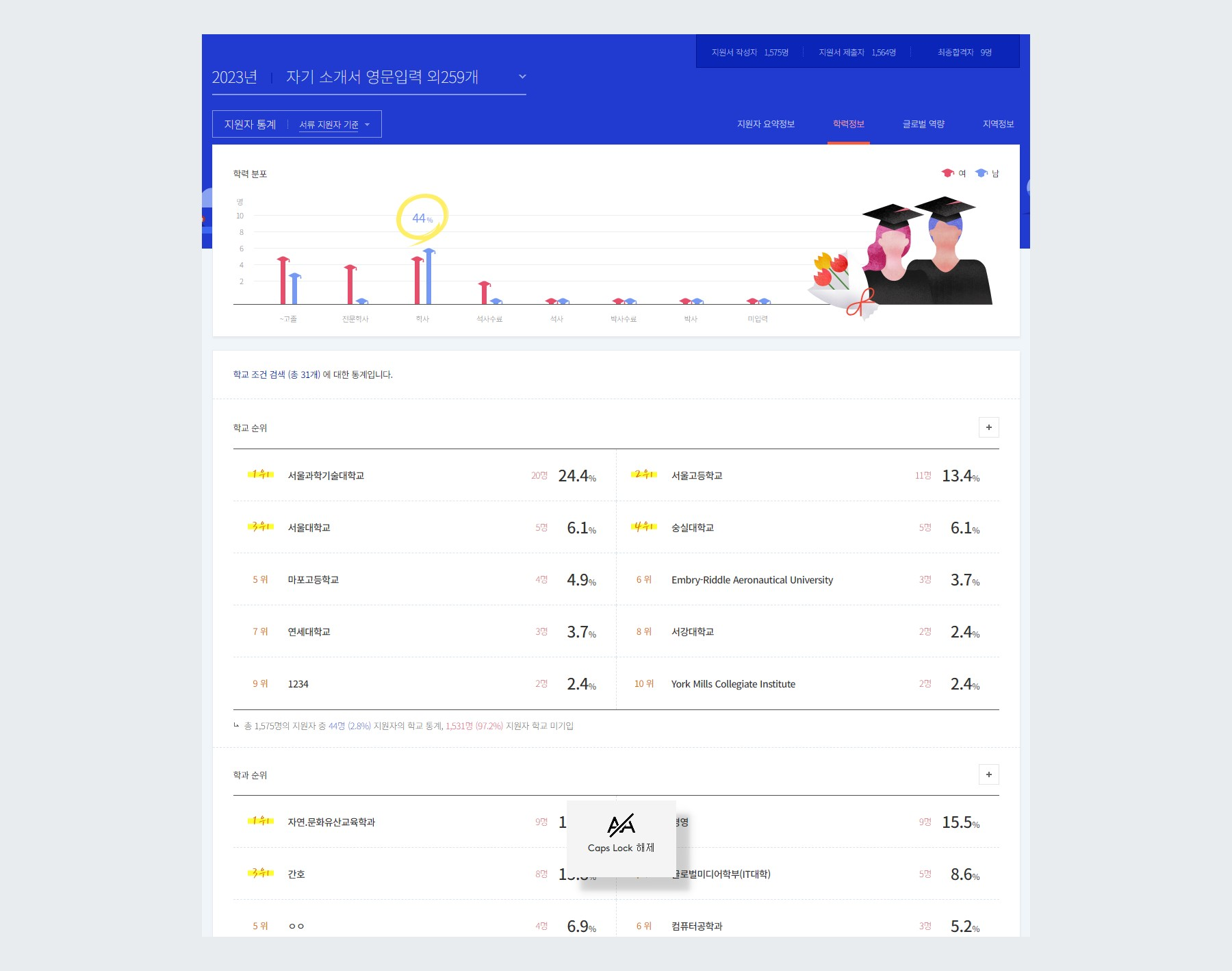The height and width of the screenshot is (971, 1232).
Task: Select the 자연.문화유산교육학과 department row
Action: (x=424, y=822)
